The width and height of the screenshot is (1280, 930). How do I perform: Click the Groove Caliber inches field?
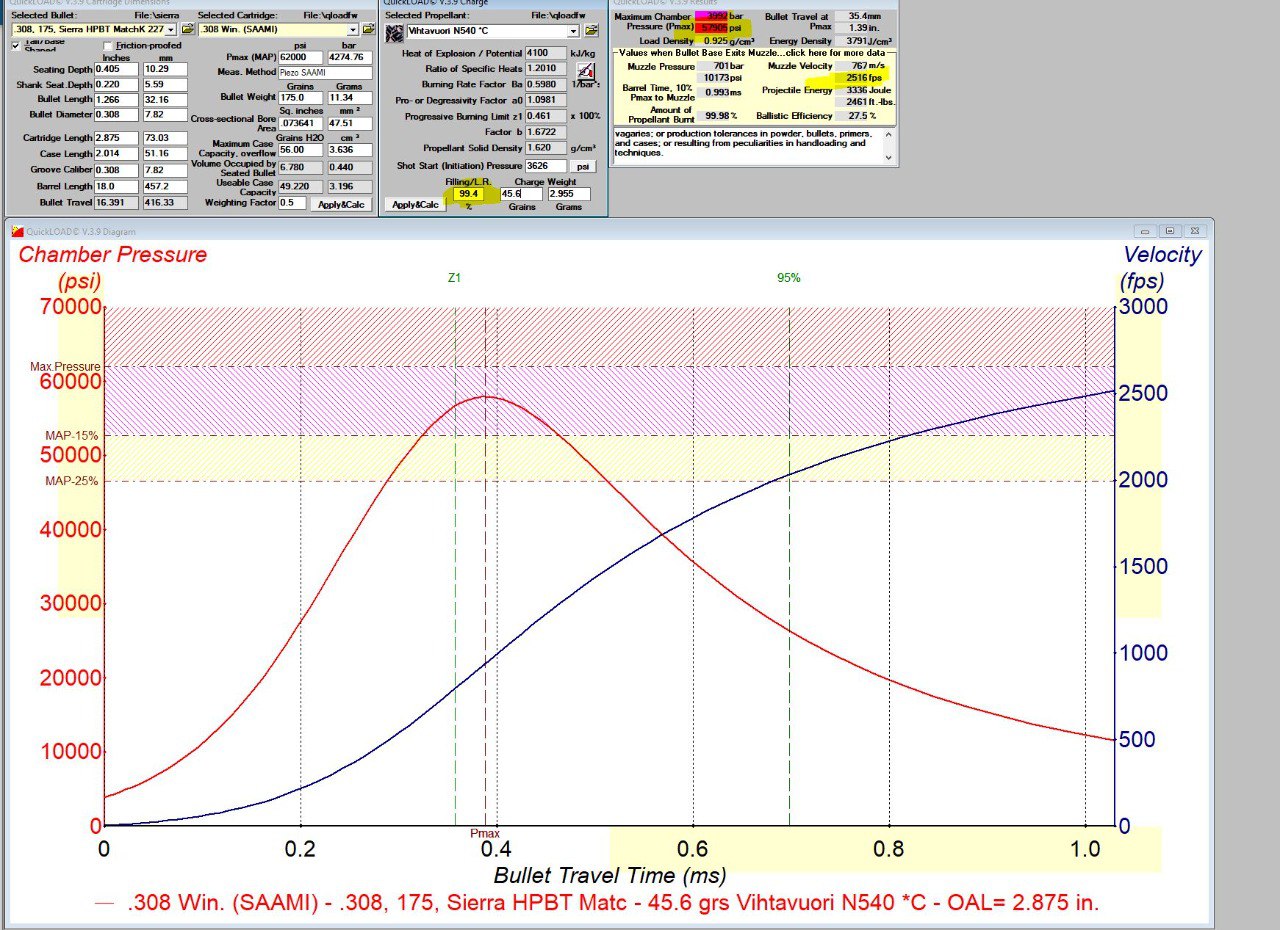click(116, 170)
